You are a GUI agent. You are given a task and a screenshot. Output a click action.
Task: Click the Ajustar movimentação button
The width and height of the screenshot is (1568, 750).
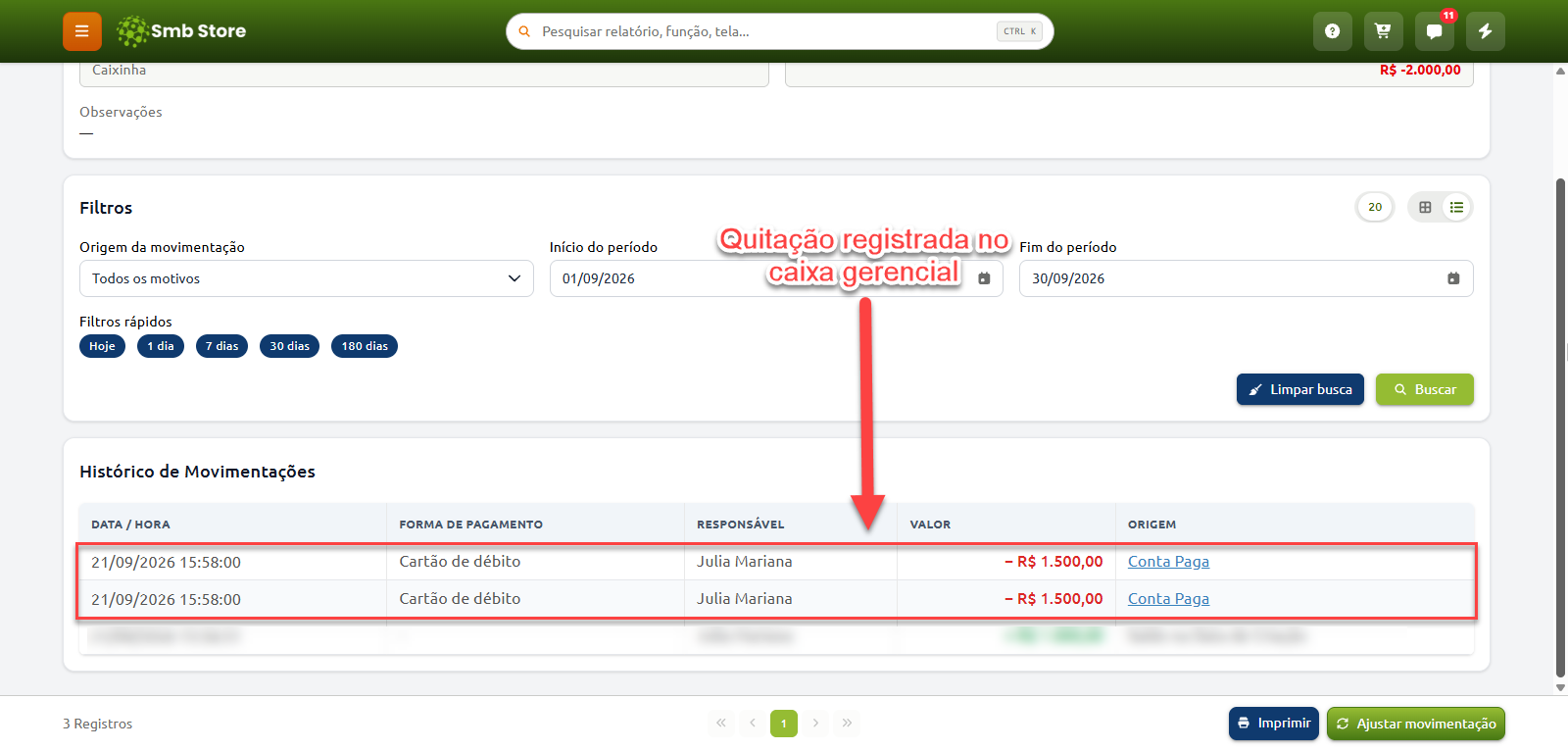point(1416,724)
